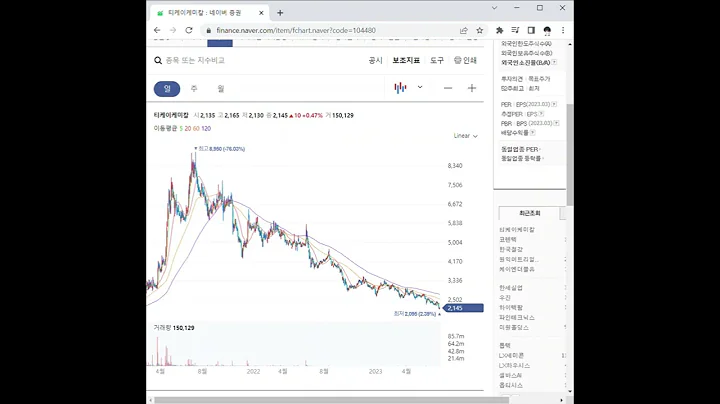This screenshot has height=404, width=720.
Task: Select the 일 daily chart period
Action: tap(167, 89)
